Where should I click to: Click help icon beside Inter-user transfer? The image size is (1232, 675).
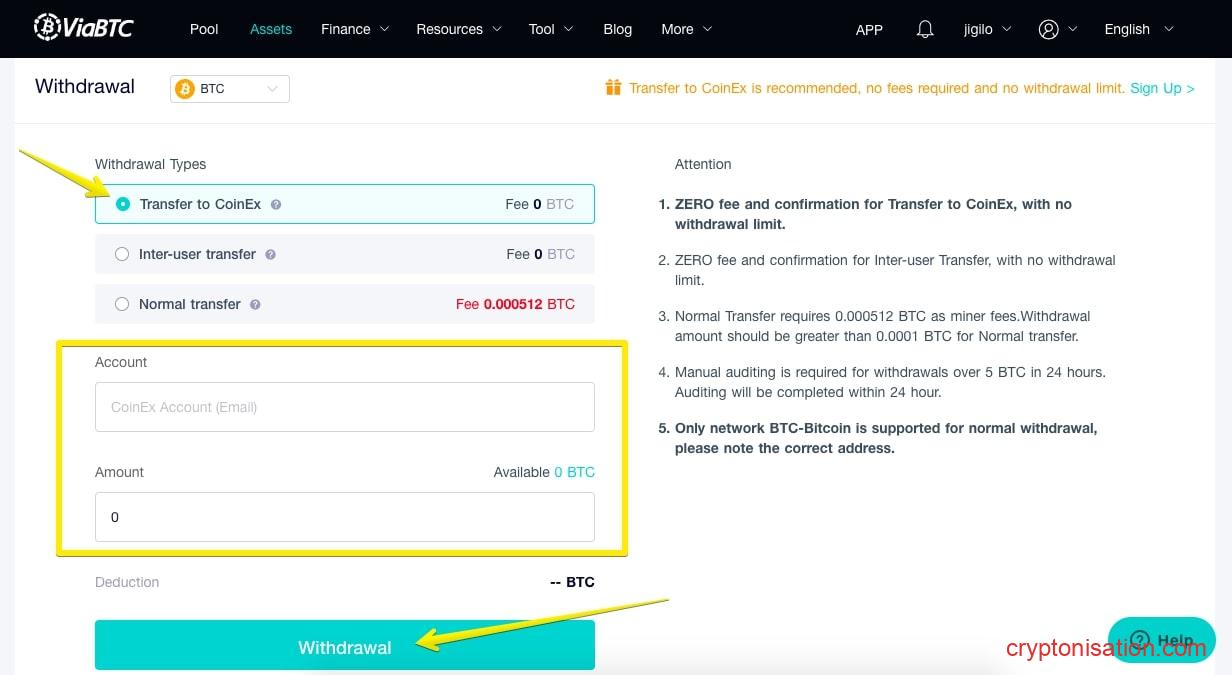pyautogui.click(x=271, y=254)
